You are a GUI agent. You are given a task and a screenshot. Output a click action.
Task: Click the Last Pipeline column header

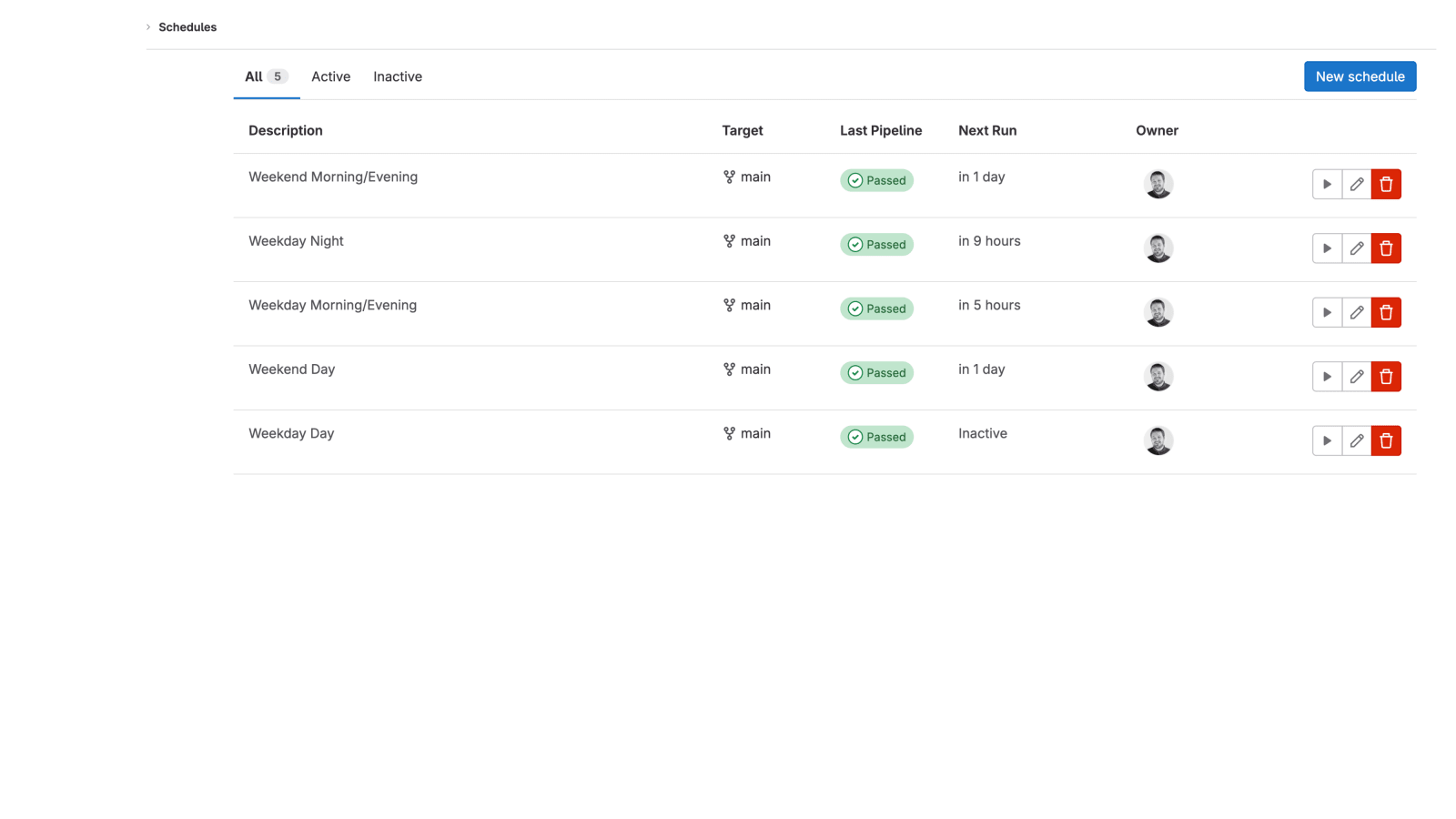(x=881, y=130)
